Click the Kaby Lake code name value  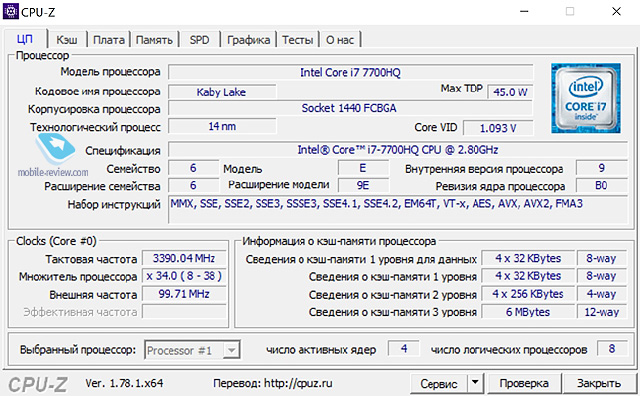[x=222, y=92]
